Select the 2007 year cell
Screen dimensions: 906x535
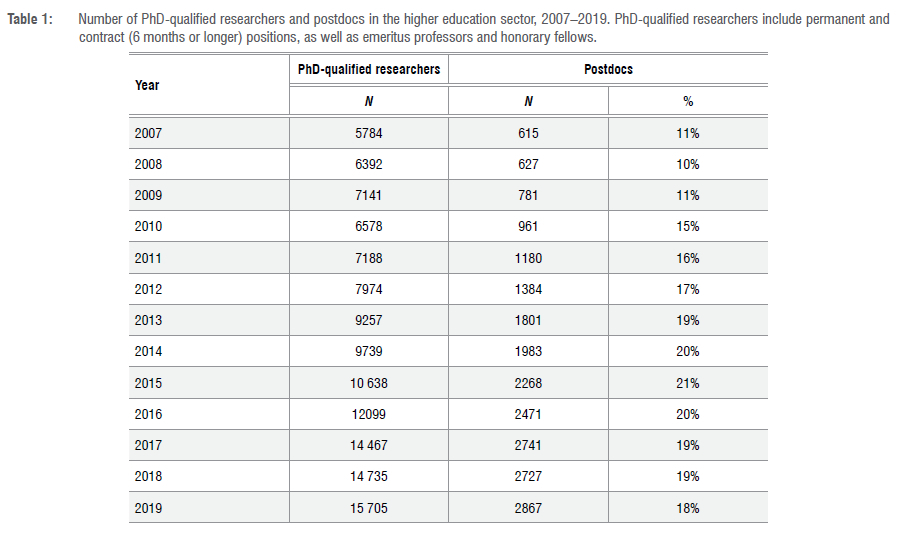pos(147,133)
